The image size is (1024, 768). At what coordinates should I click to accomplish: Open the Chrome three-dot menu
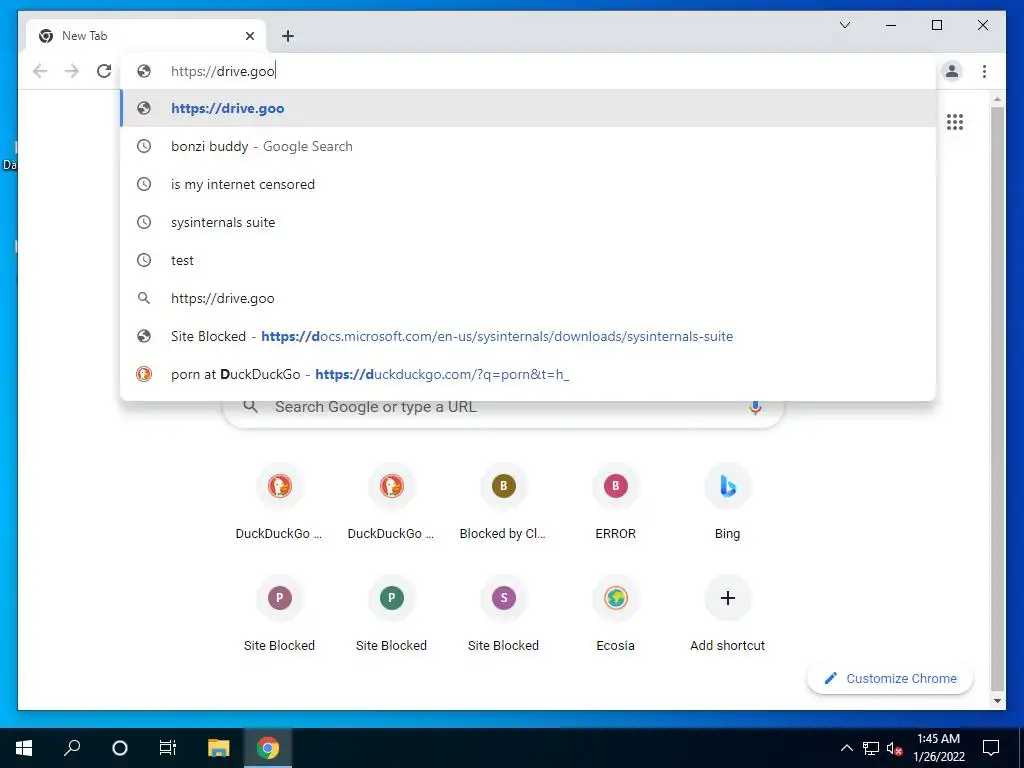(x=984, y=71)
